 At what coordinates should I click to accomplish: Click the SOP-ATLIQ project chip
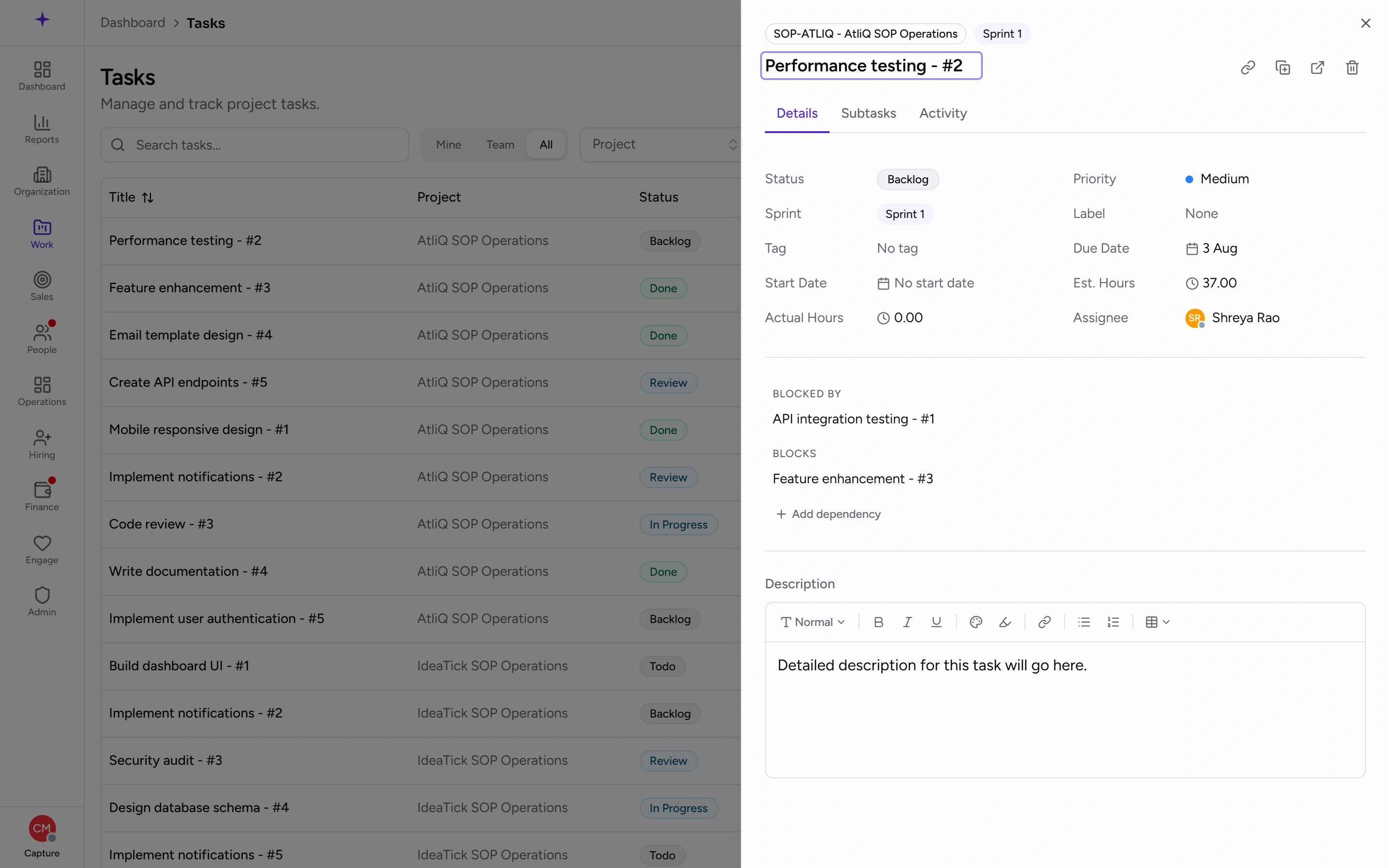(x=865, y=34)
